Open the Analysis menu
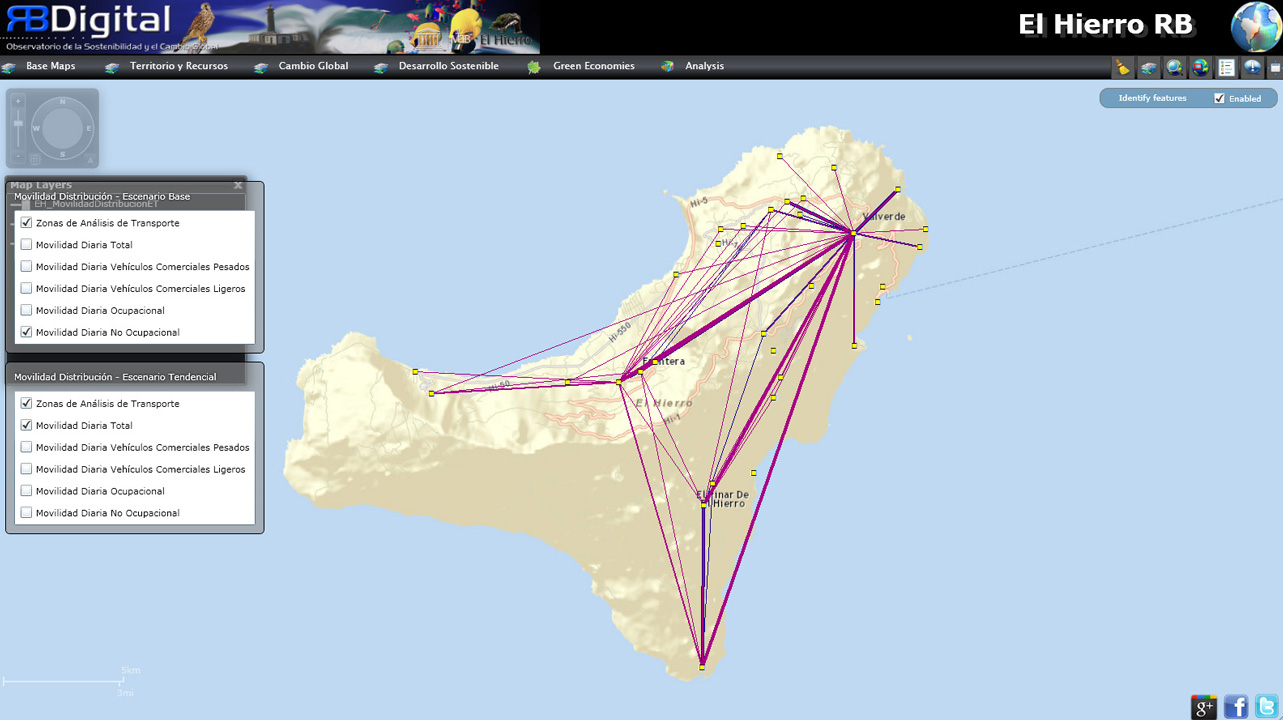 point(705,66)
